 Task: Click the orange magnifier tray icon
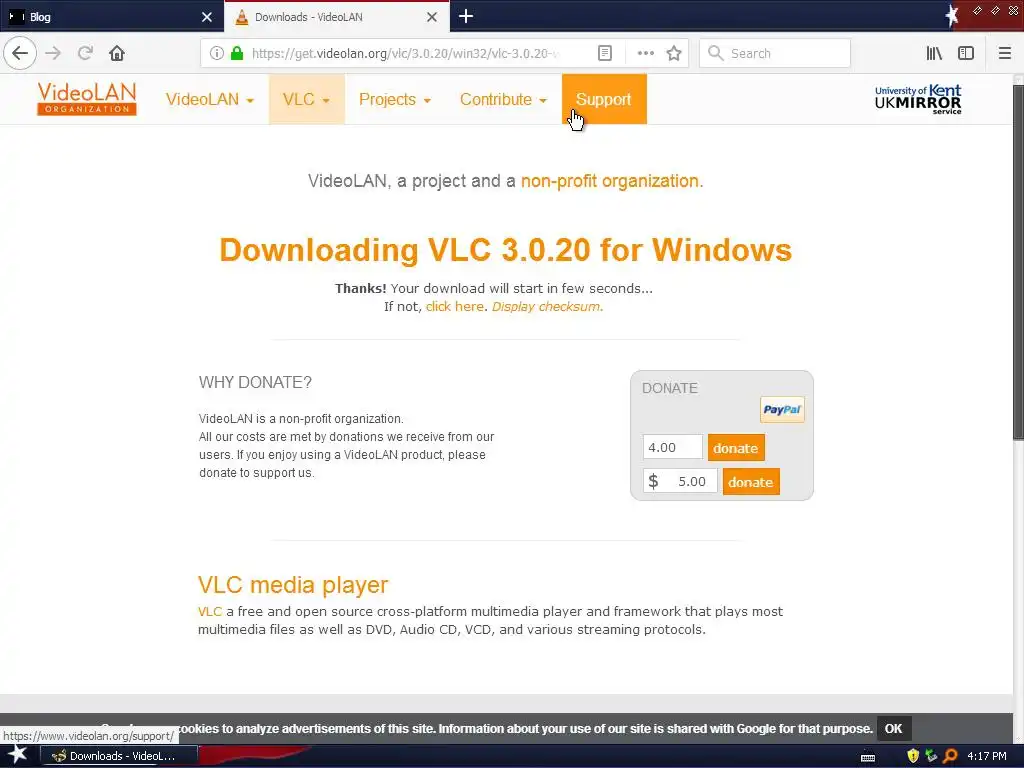(950, 756)
